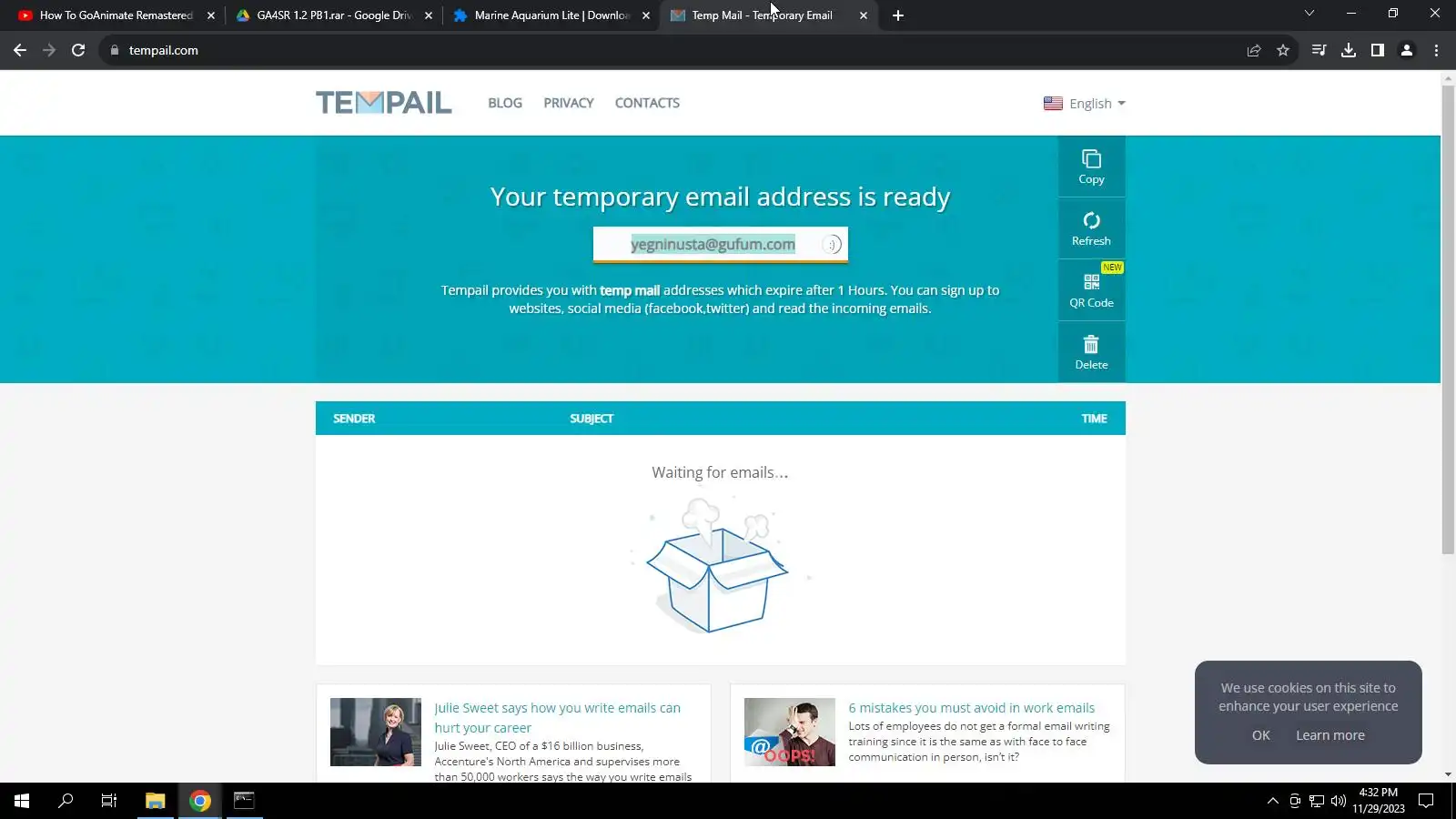Switch to the Marine Aquarium Lite tab
The image size is (1456, 819).
point(551,15)
